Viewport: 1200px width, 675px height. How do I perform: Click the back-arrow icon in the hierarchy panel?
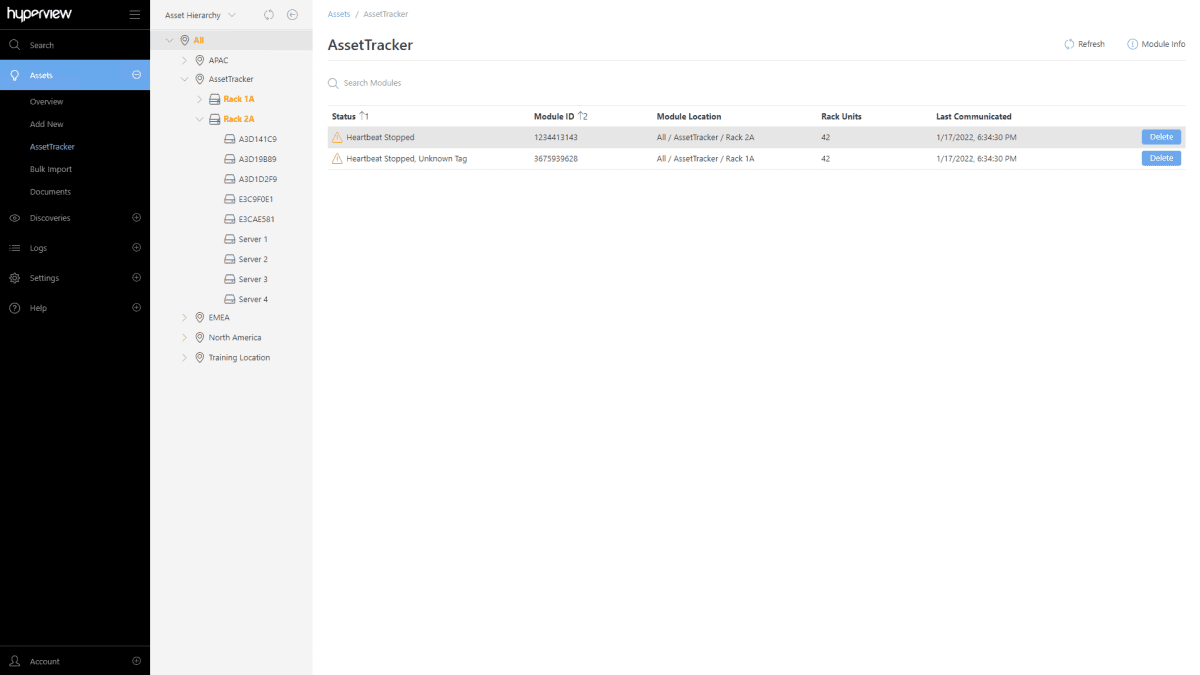(x=292, y=14)
